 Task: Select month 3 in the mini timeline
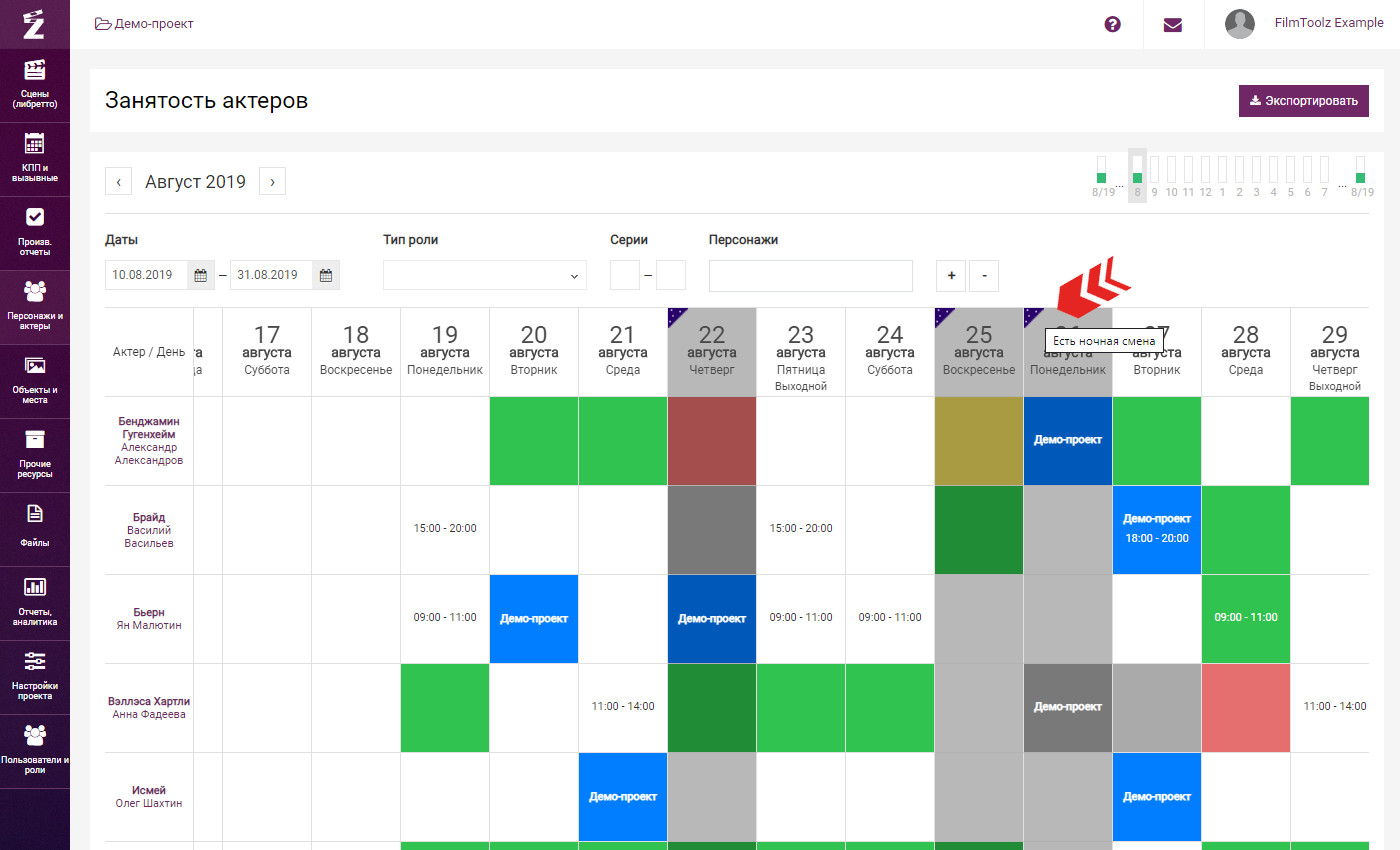tap(1256, 176)
